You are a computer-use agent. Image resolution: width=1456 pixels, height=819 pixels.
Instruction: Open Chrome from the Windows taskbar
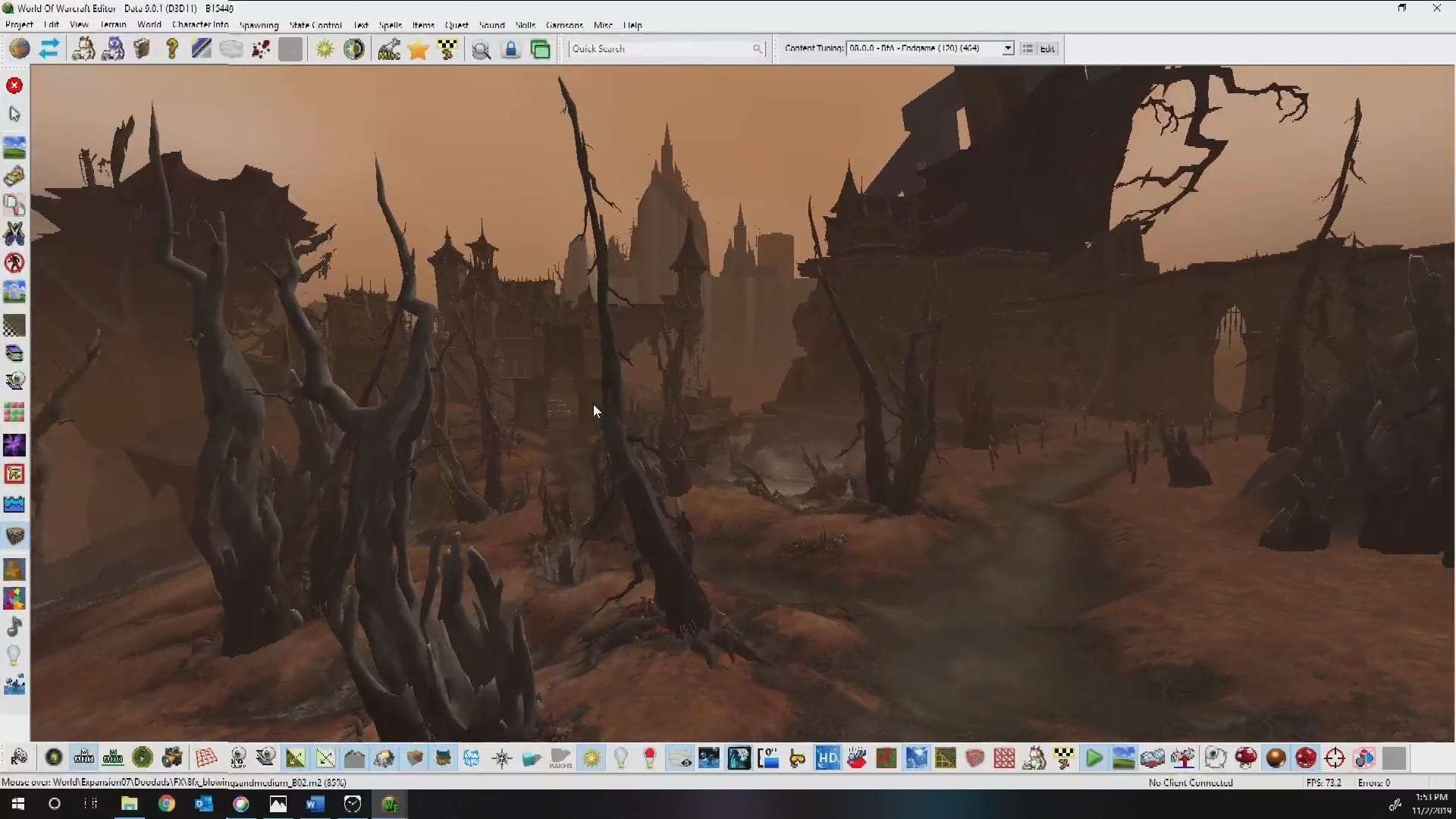(x=167, y=804)
